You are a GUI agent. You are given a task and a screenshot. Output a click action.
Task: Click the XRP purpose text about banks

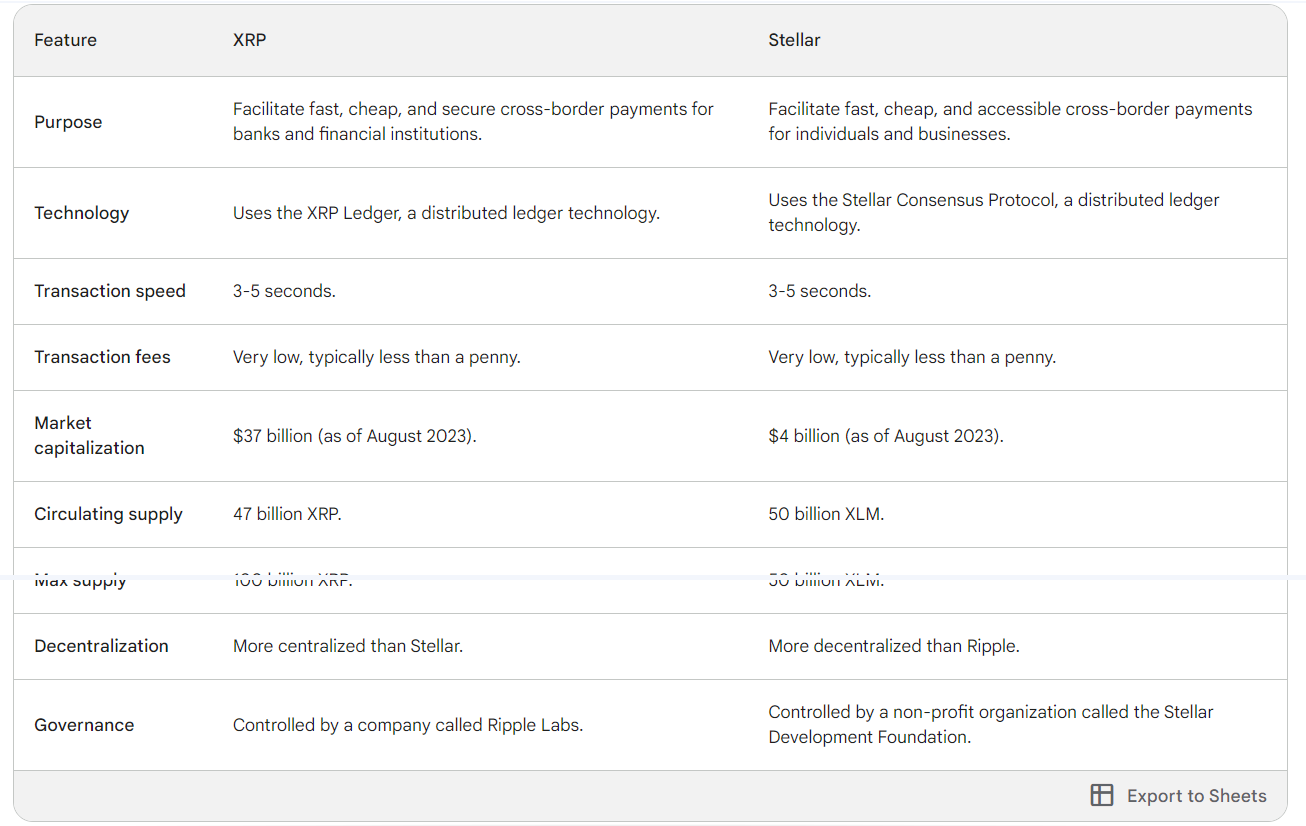473,122
